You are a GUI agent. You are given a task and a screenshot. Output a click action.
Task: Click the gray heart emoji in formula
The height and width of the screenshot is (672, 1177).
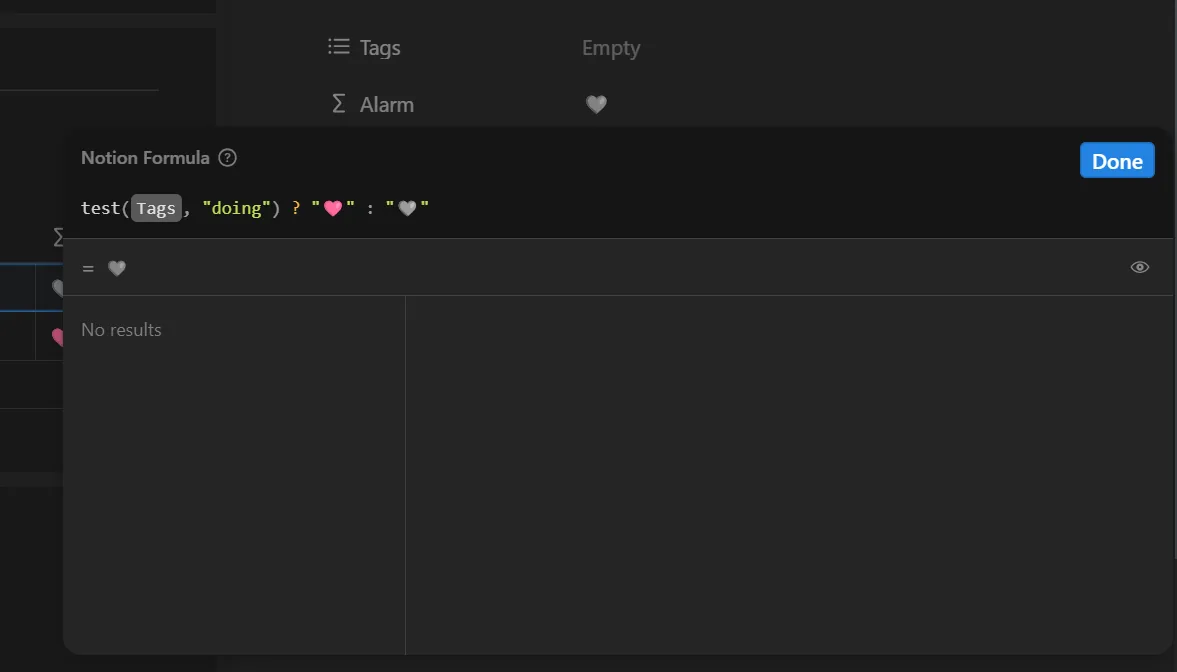click(407, 208)
